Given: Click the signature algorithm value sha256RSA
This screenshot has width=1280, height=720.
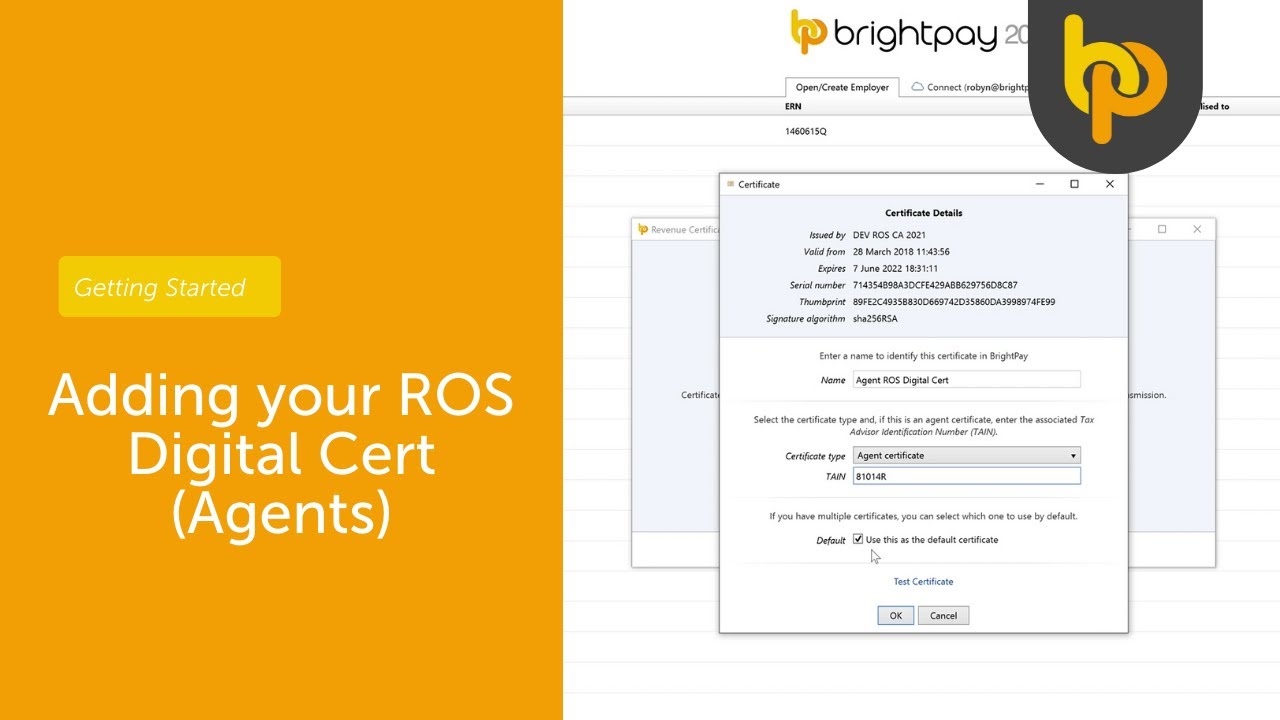Looking at the screenshot, I should click(875, 319).
